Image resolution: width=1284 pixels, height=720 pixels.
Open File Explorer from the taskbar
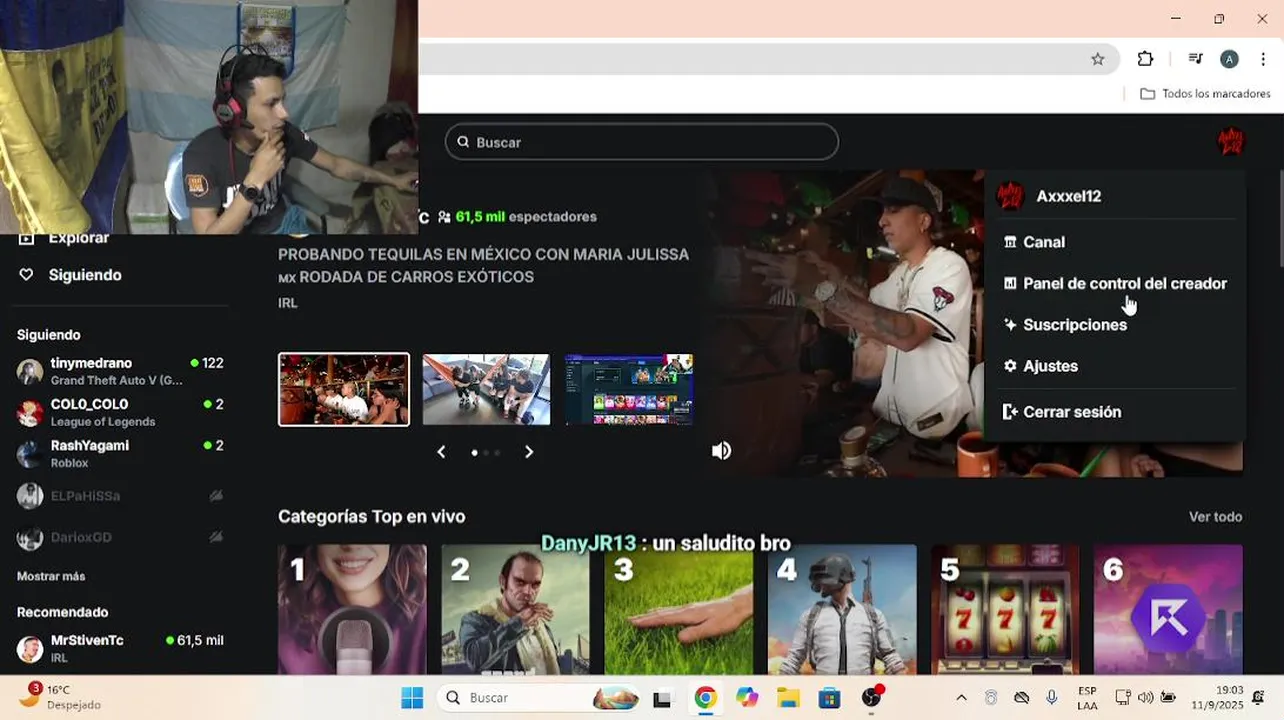point(788,698)
